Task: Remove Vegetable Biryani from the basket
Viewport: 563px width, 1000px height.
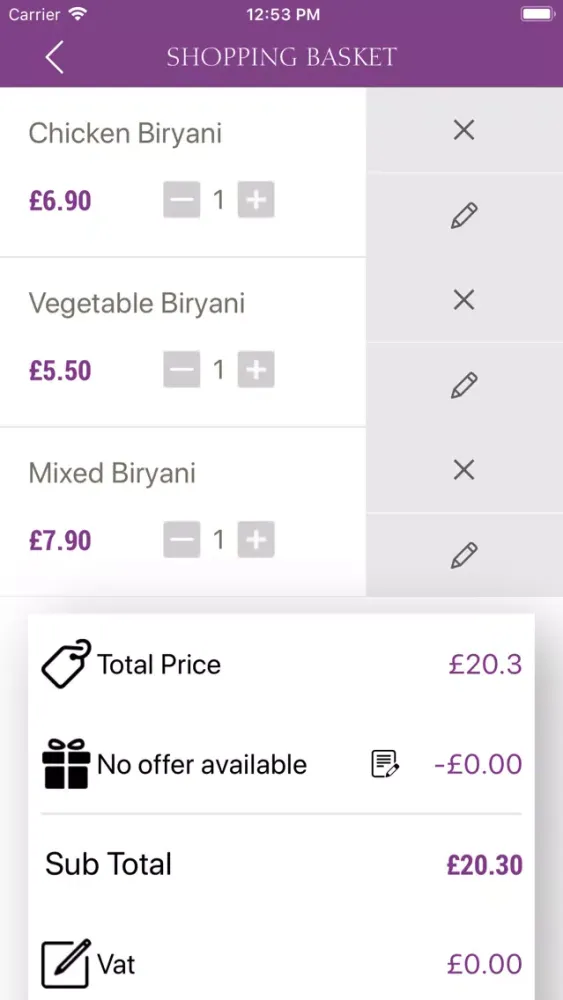Action: (464, 299)
